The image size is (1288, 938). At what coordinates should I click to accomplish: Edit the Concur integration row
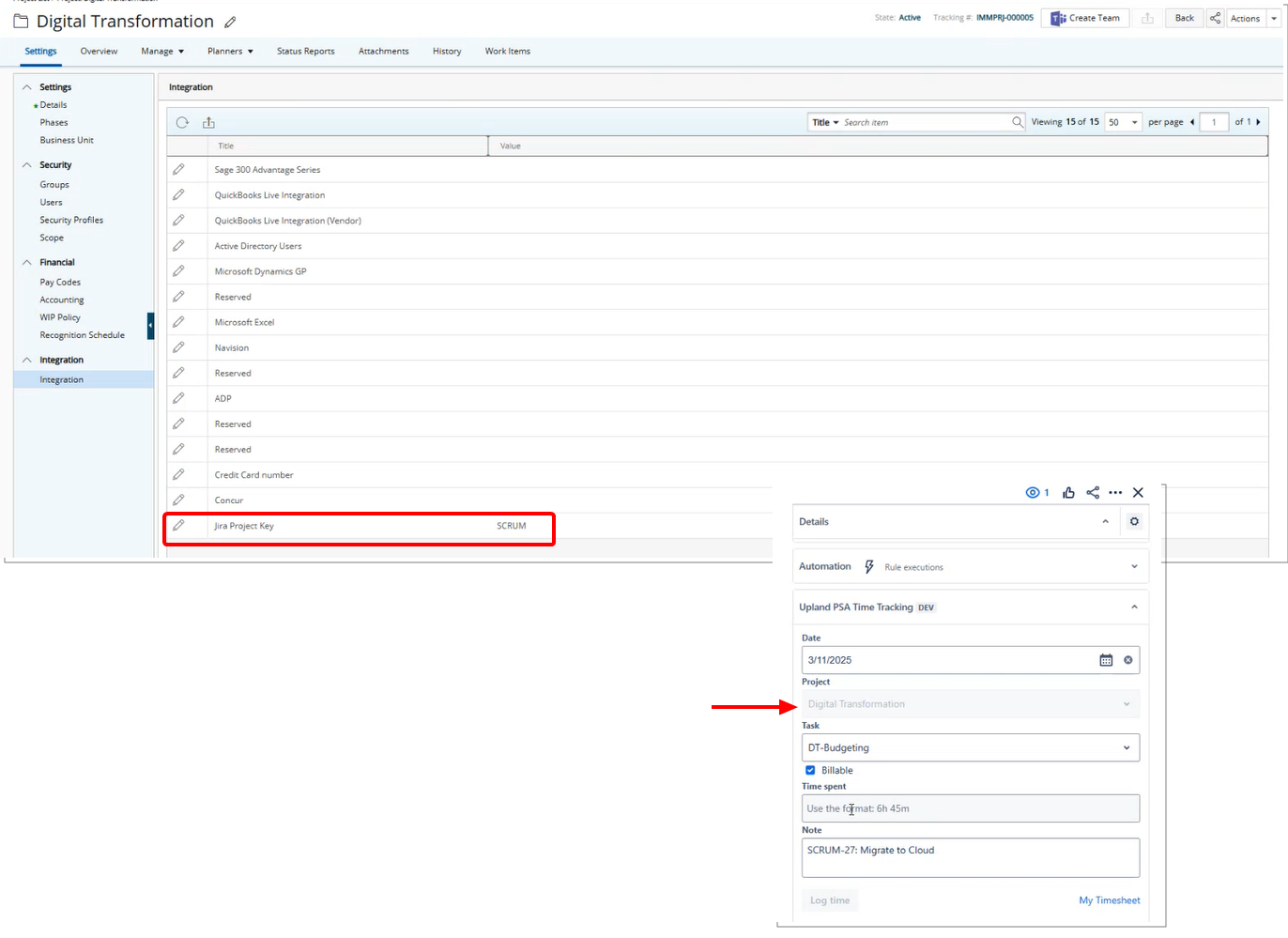tap(178, 500)
